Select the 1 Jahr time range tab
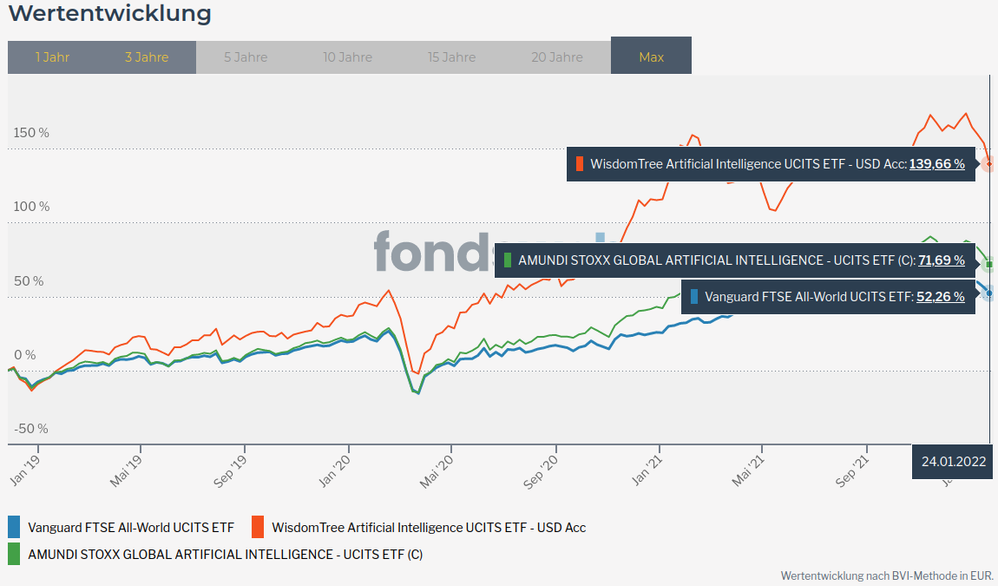Viewport: 998px width, 586px height. click(x=52, y=57)
